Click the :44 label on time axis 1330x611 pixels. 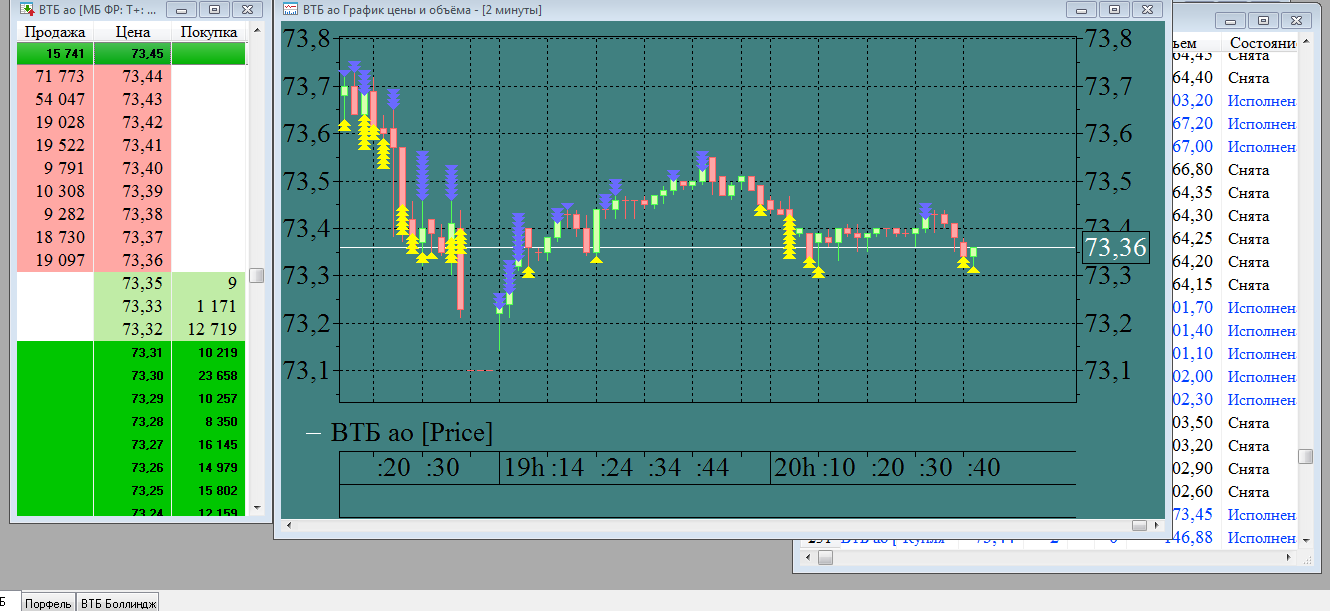(713, 468)
